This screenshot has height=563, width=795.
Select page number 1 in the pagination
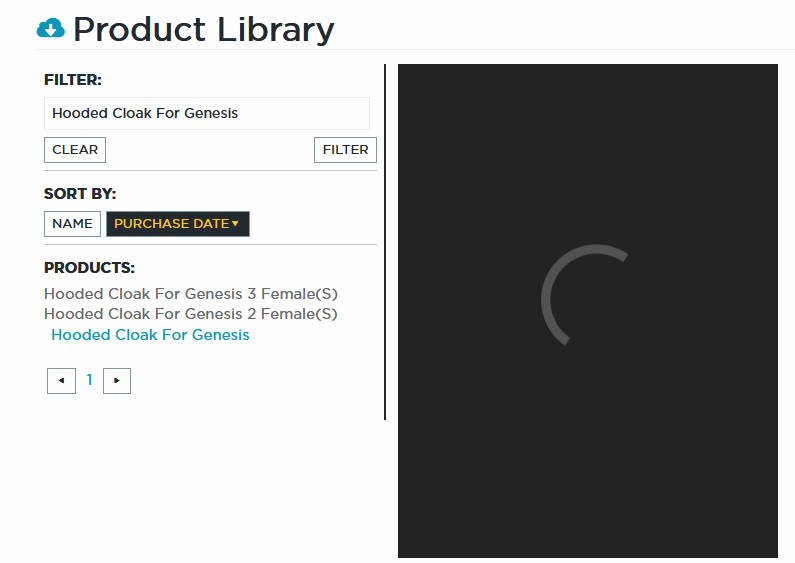[89, 380]
